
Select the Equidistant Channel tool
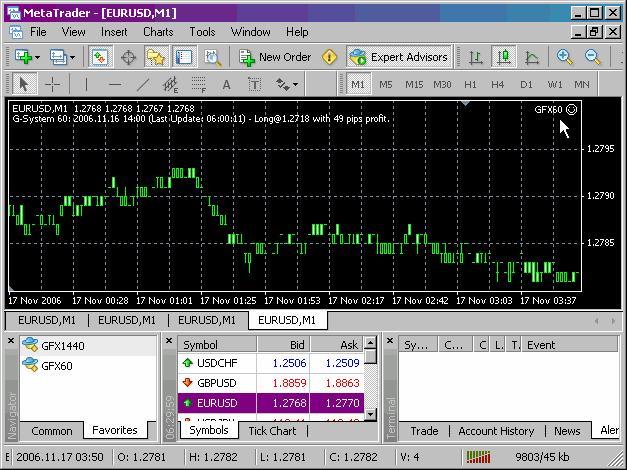pos(171,84)
